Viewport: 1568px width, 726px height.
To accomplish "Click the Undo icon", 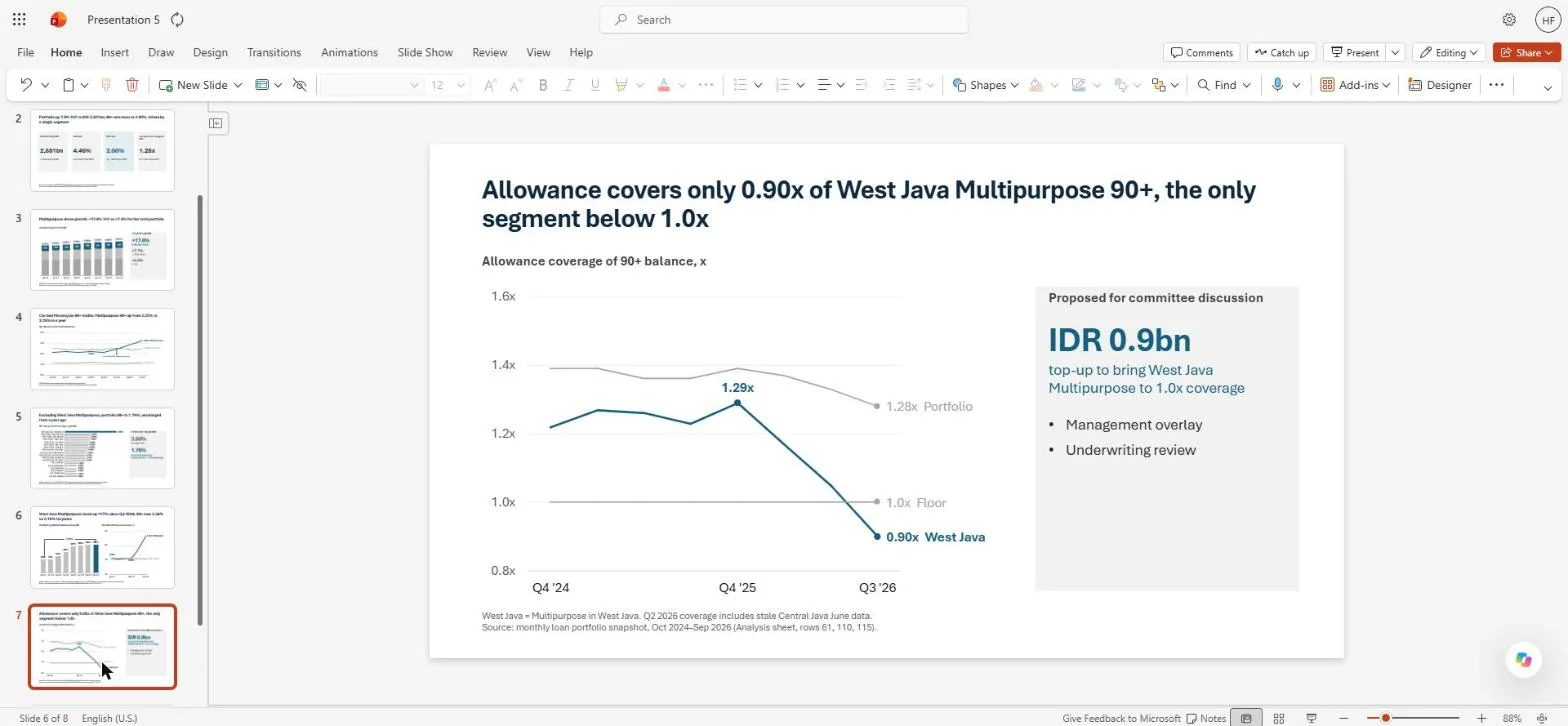I will pyautogui.click(x=26, y=85).
